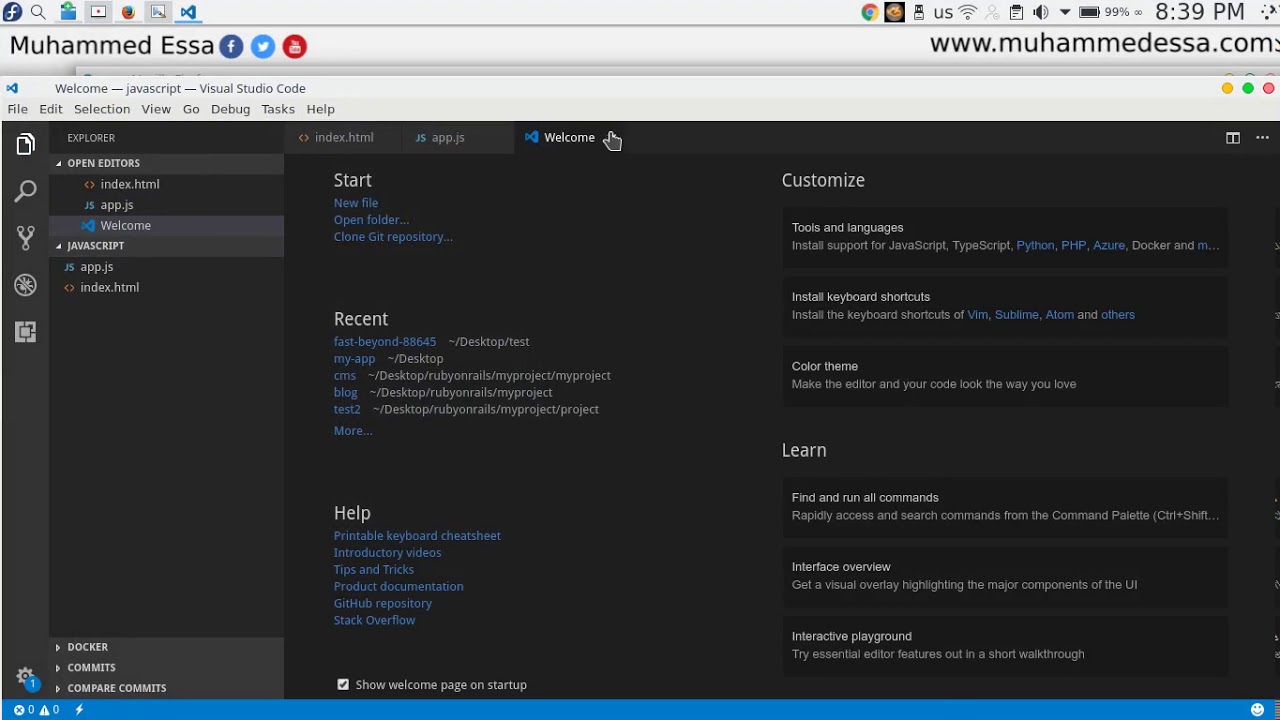The width and height of the screenshot is (1280, 720).
Task: Click the Interactive playground option
Action: 1005,645
